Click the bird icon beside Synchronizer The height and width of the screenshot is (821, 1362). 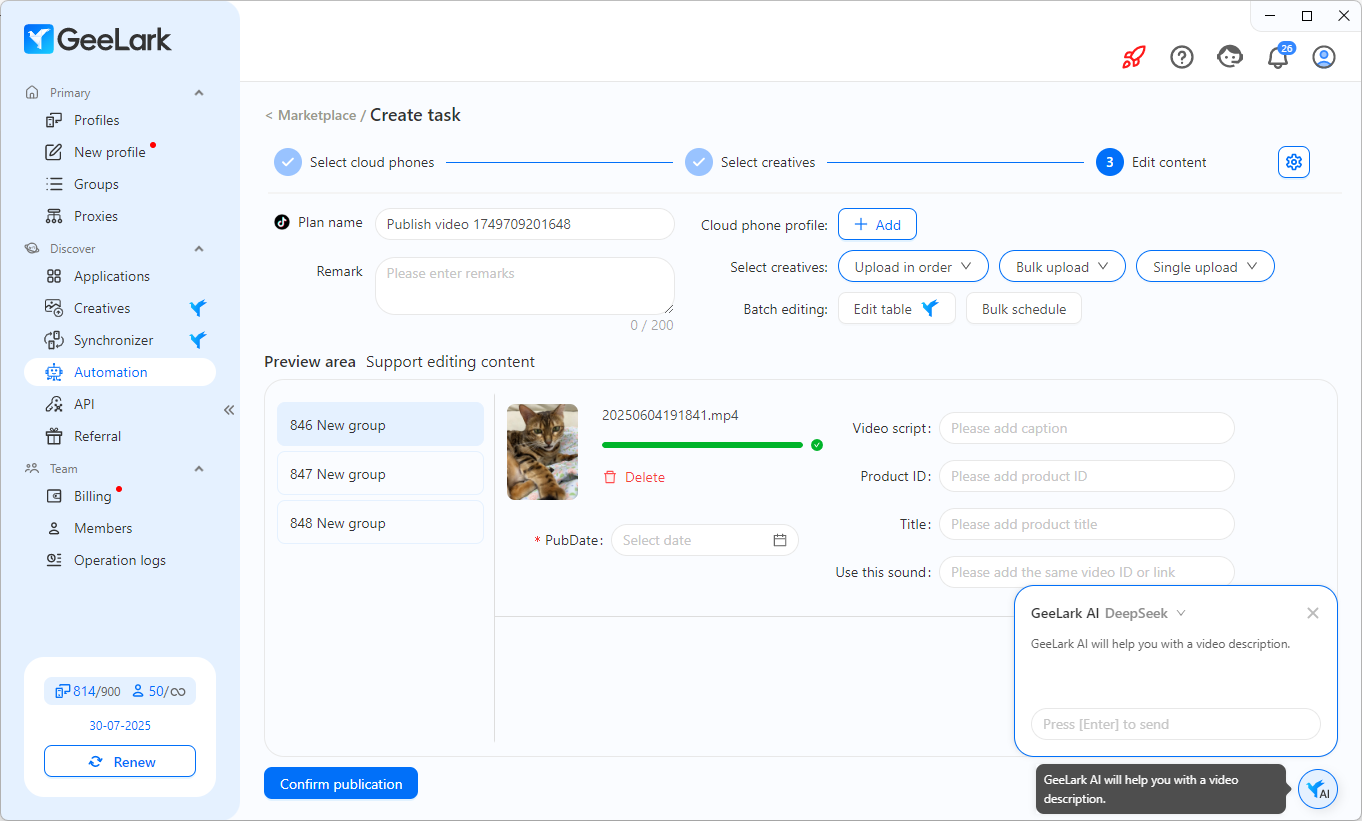click(x=198, y=340)
